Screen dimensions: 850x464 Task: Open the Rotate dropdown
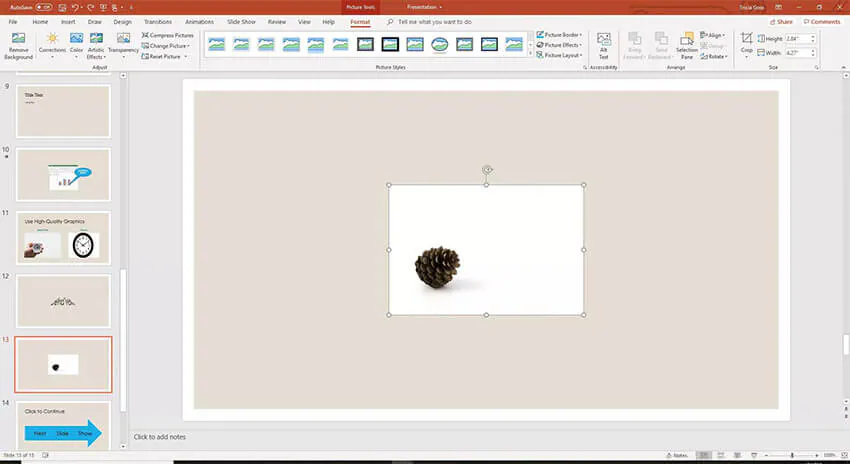point(714,56)
